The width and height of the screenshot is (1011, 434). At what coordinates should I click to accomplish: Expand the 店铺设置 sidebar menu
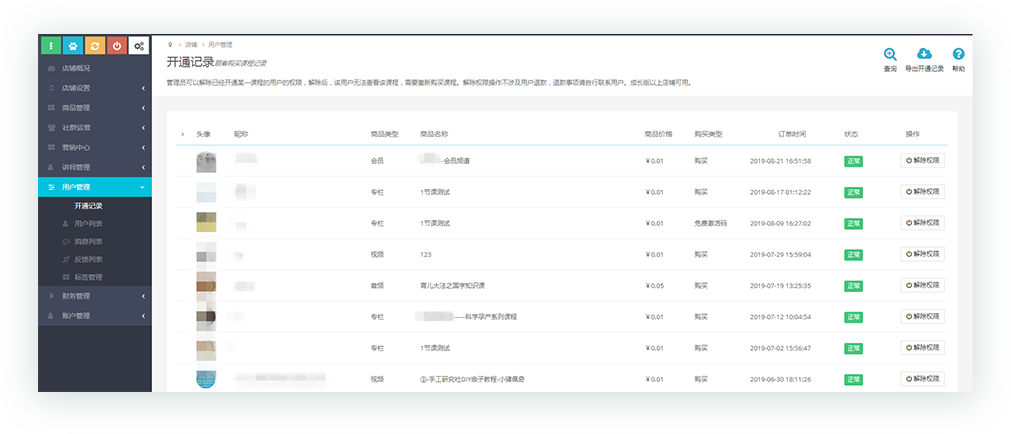[95, 88]
